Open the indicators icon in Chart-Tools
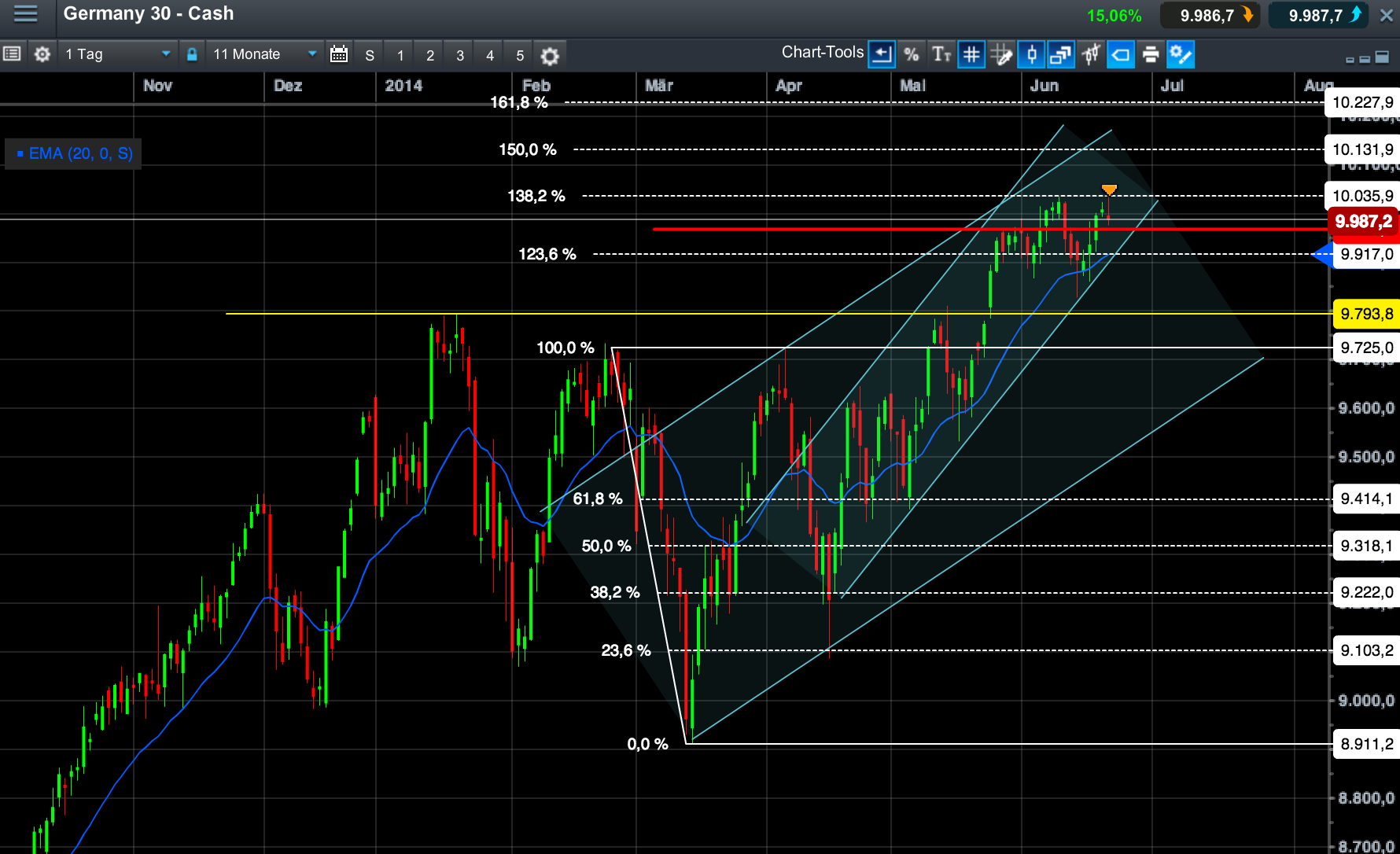Viewport: 1400px width, 854px height. pyautogui.click(x=1091, y=54)
